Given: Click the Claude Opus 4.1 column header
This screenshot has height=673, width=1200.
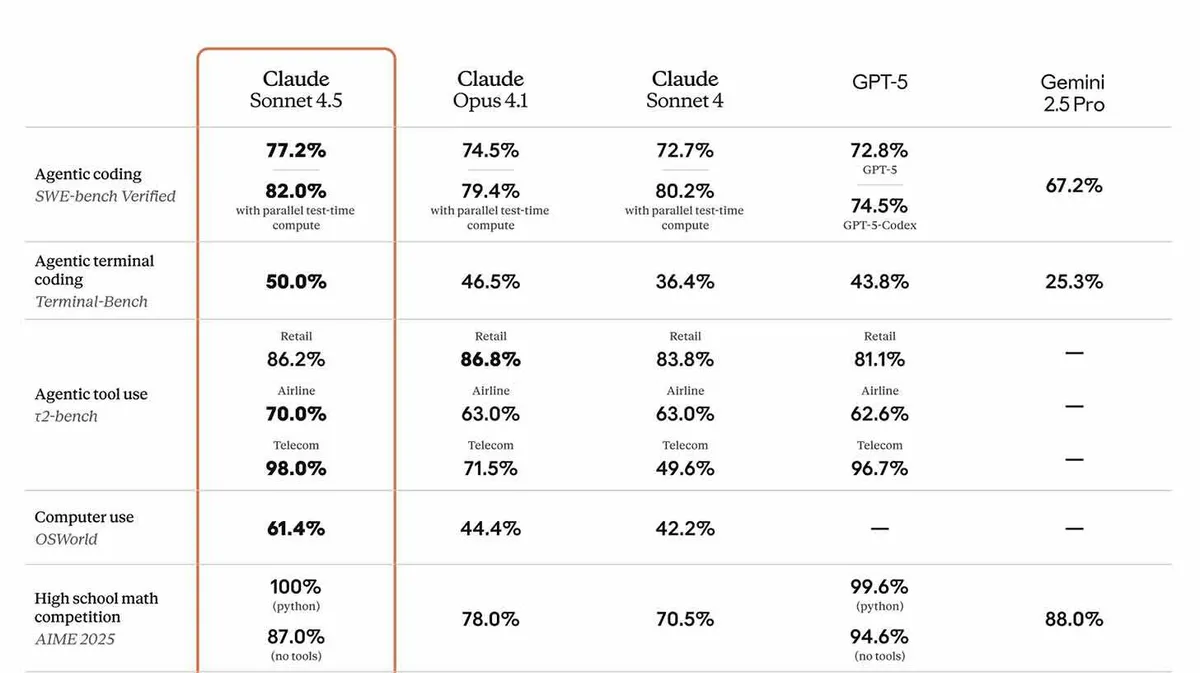Looking at the screenshot, I should [x=490, y=89].
